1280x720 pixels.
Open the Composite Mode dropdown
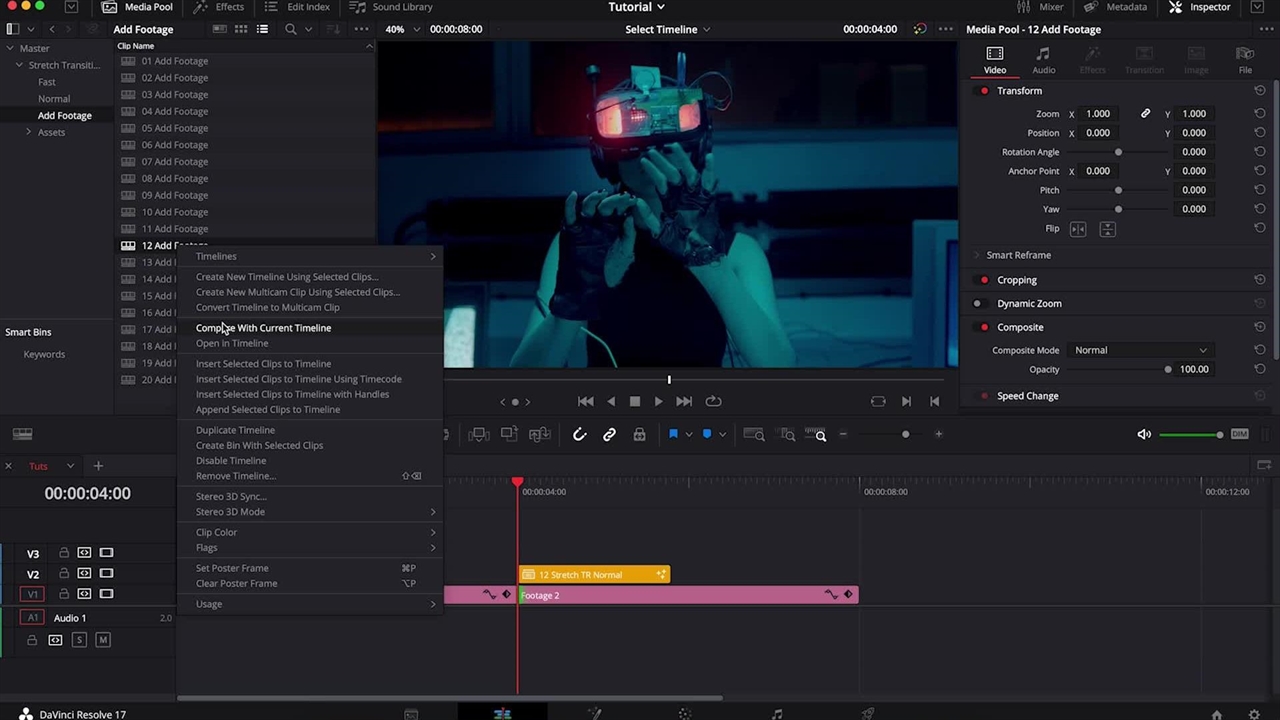1140,350
